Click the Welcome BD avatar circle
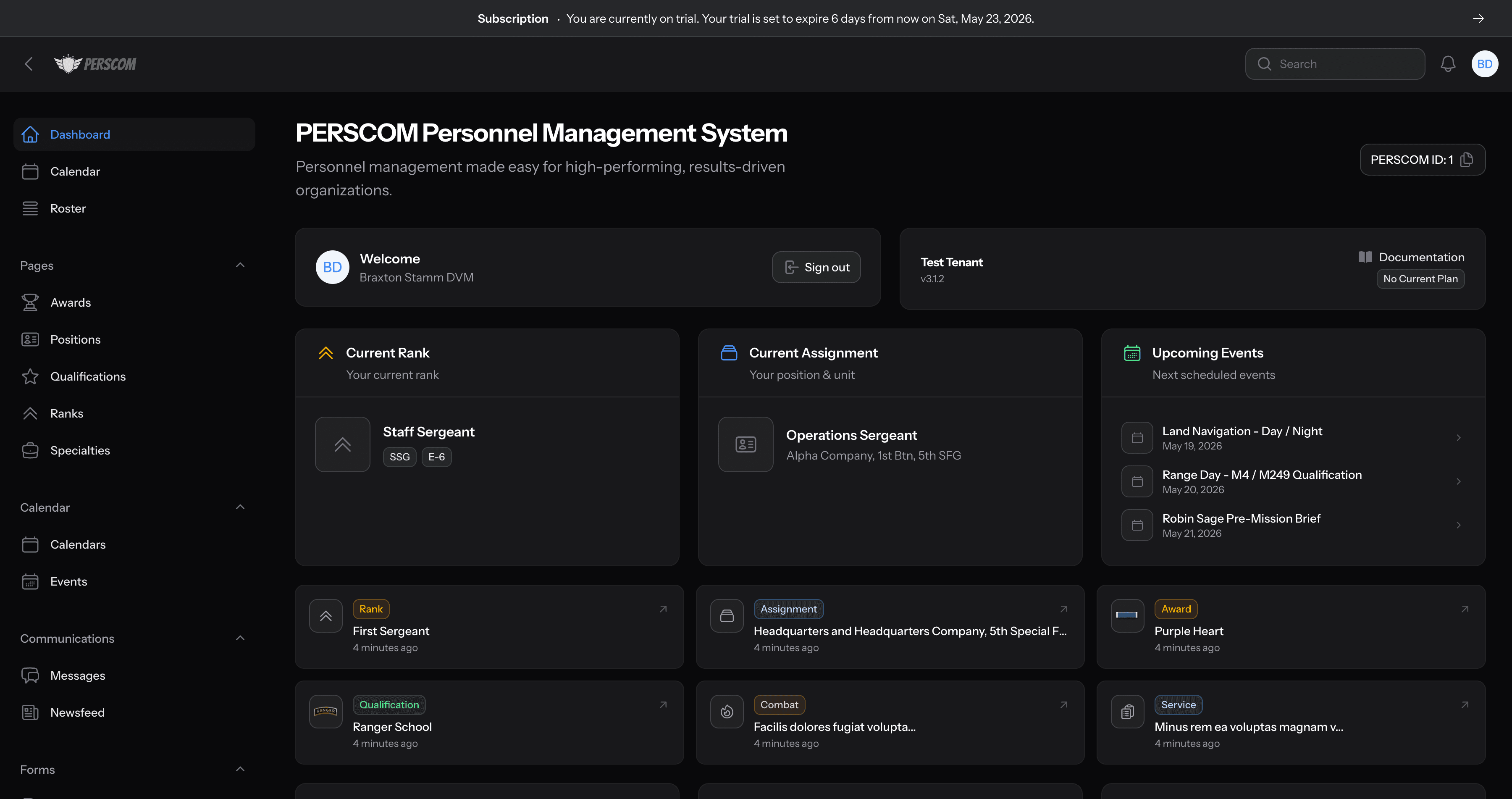1512x799 pixels. (332, 267)
